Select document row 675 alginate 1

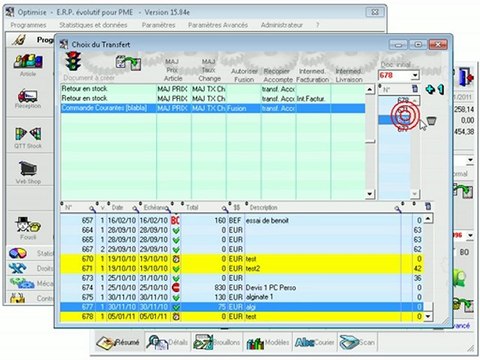click(x=242, y=297)
